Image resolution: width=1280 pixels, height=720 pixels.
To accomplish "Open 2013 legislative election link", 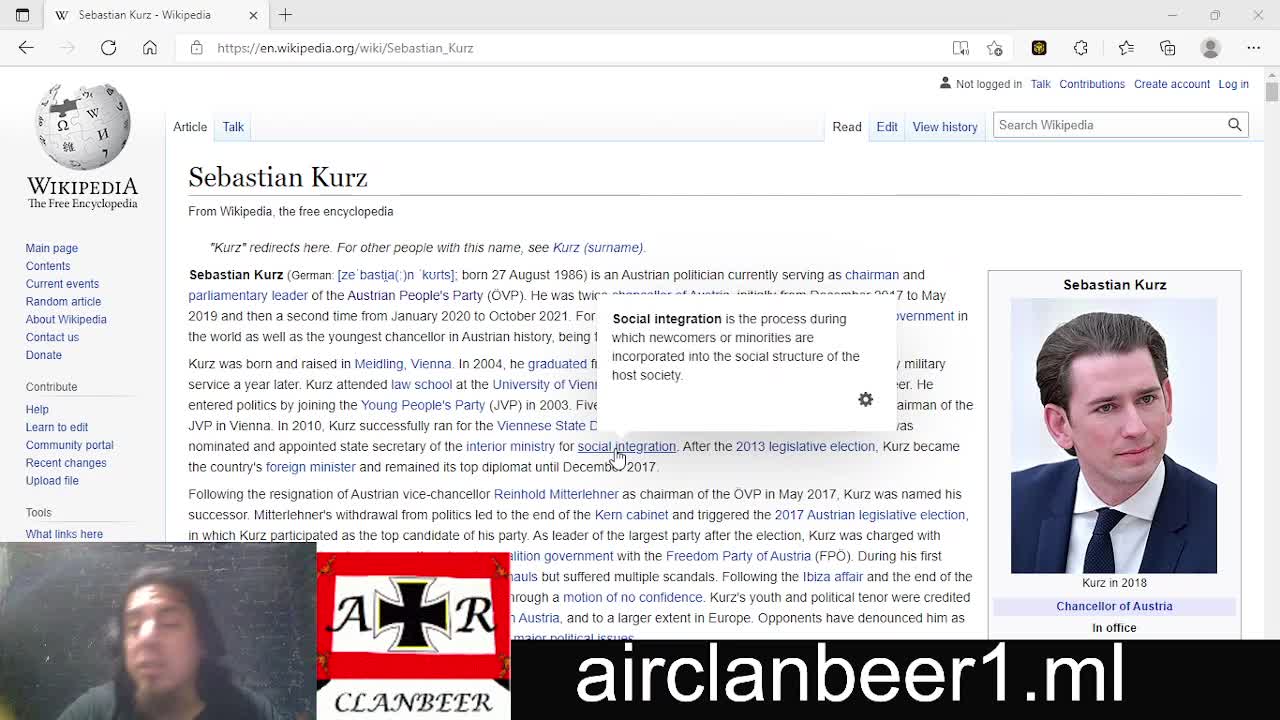I will [805, 447].
